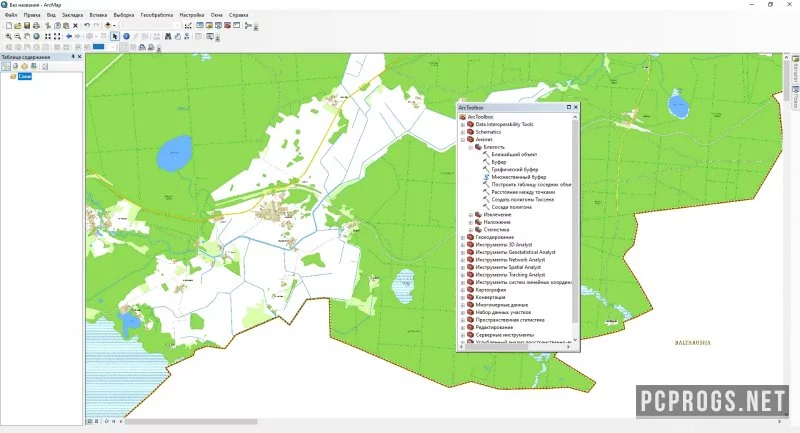Viewport: 800px width, 433px height.
Task: Delete selection with the X icon
Action: [76, 26]
